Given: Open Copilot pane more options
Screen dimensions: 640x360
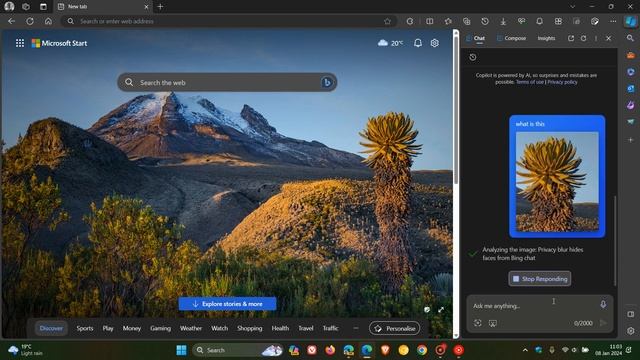Looking at the screenshot, I should (x=596, y=38).
